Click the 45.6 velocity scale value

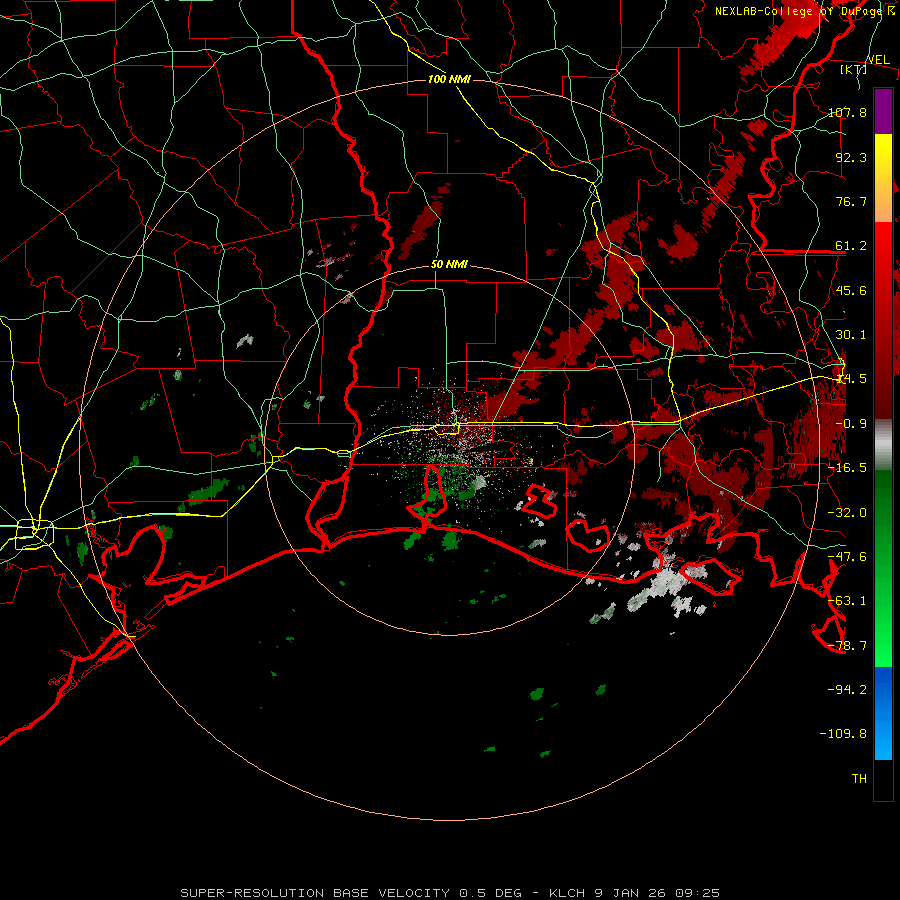(851, 290)
